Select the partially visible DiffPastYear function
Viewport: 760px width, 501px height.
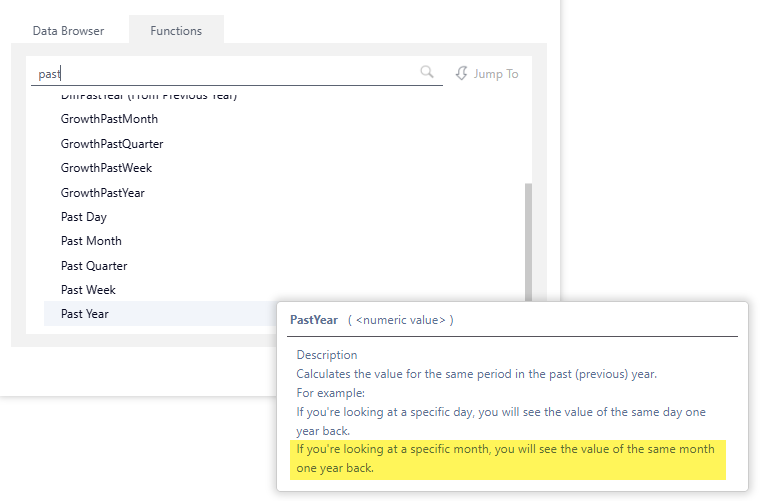pyautogui.click(x=148, y=97)
